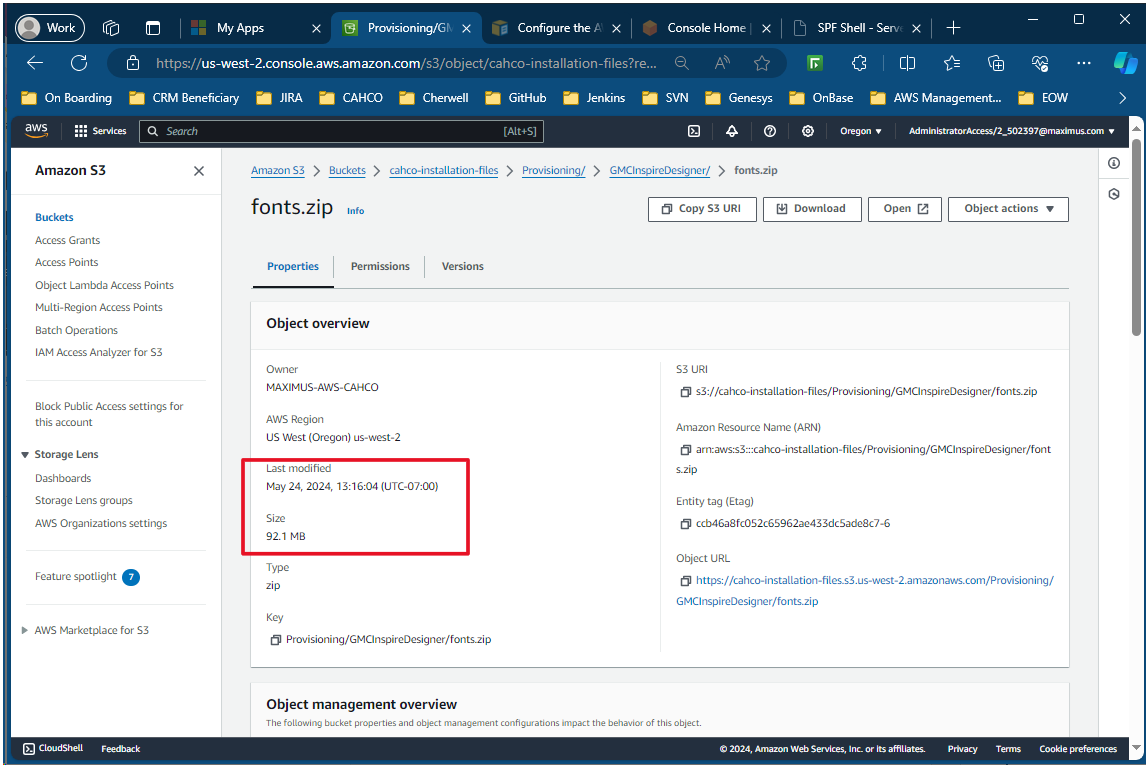
Task: Open the CloudShell button in the footer
Action: pyautogui.click(x=53, y=749)
